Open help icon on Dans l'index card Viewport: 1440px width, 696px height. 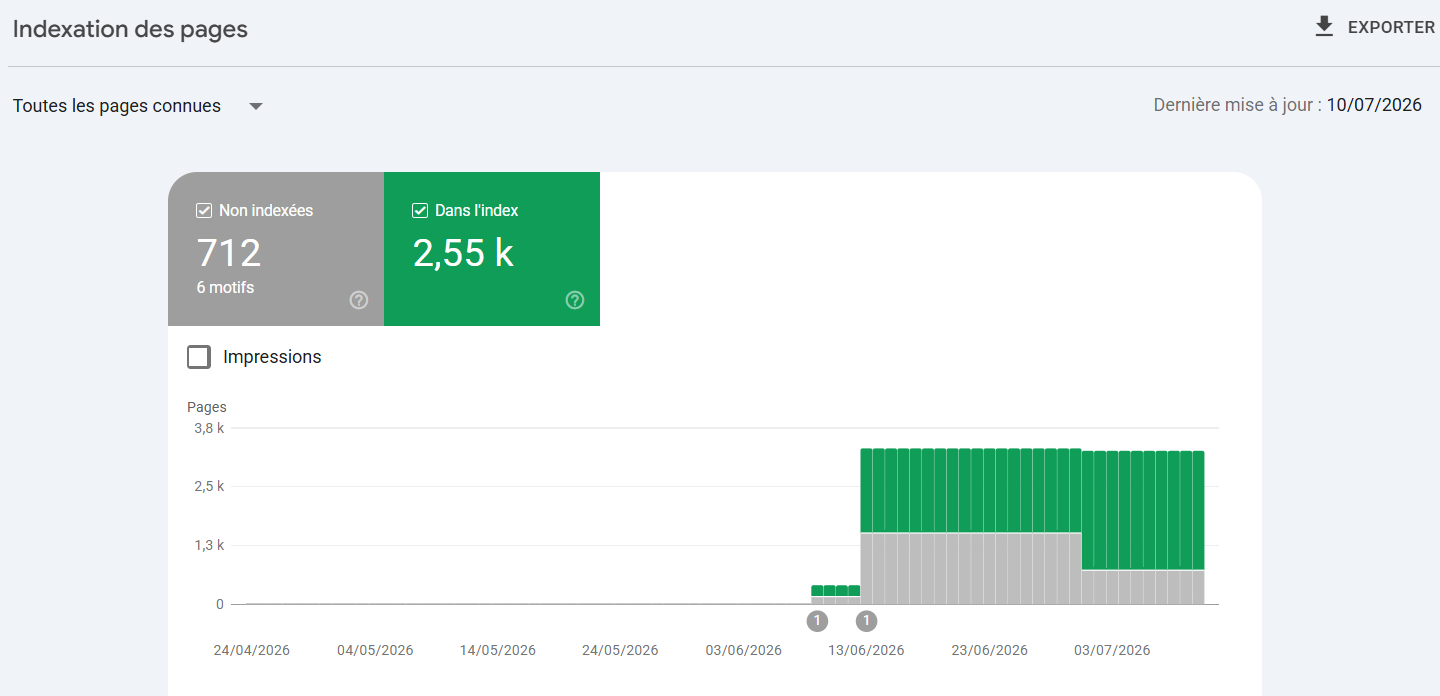click(x=575, y=300)
